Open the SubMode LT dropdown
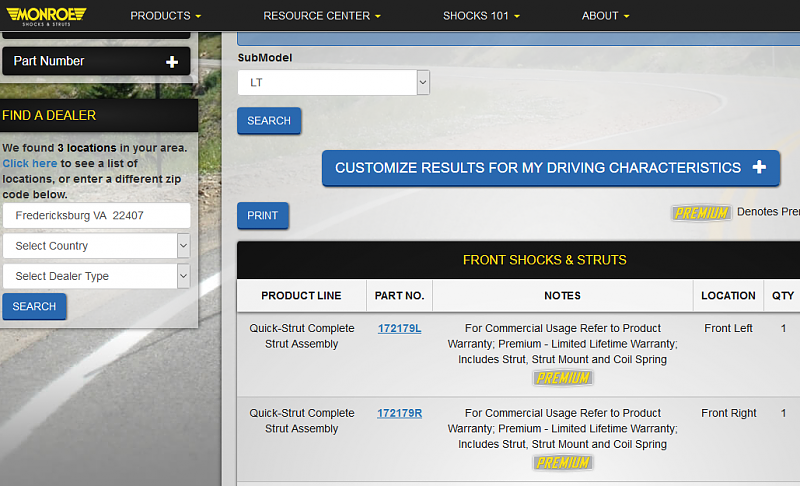Image resolution: width=800 pixels, height=486 pixels. pyautogui.click(x=333, y=83)
